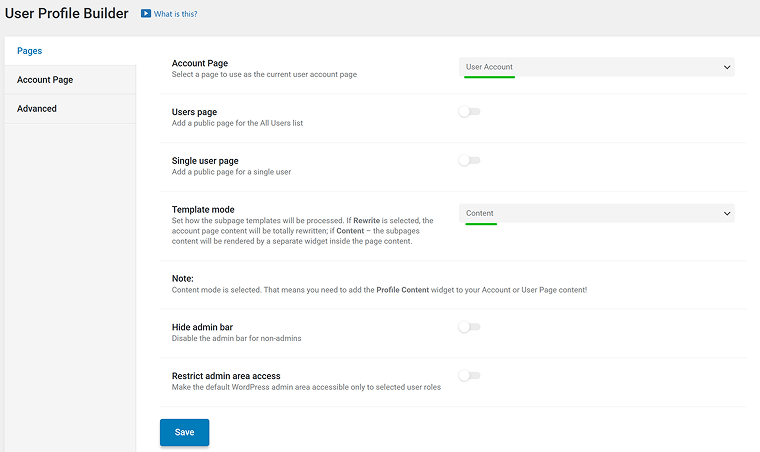Click the Note: label text
Viewport: 760px width, 452px height.
(x=183, y=279)
